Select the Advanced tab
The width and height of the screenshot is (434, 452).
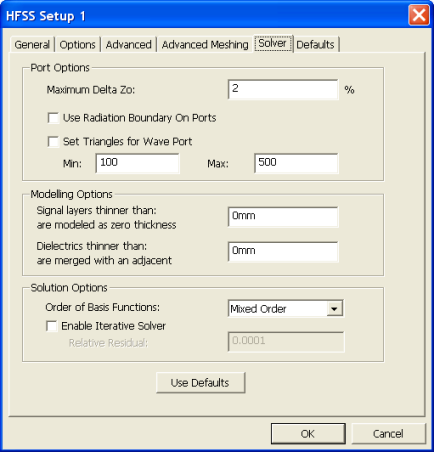[x=128, y=44]
